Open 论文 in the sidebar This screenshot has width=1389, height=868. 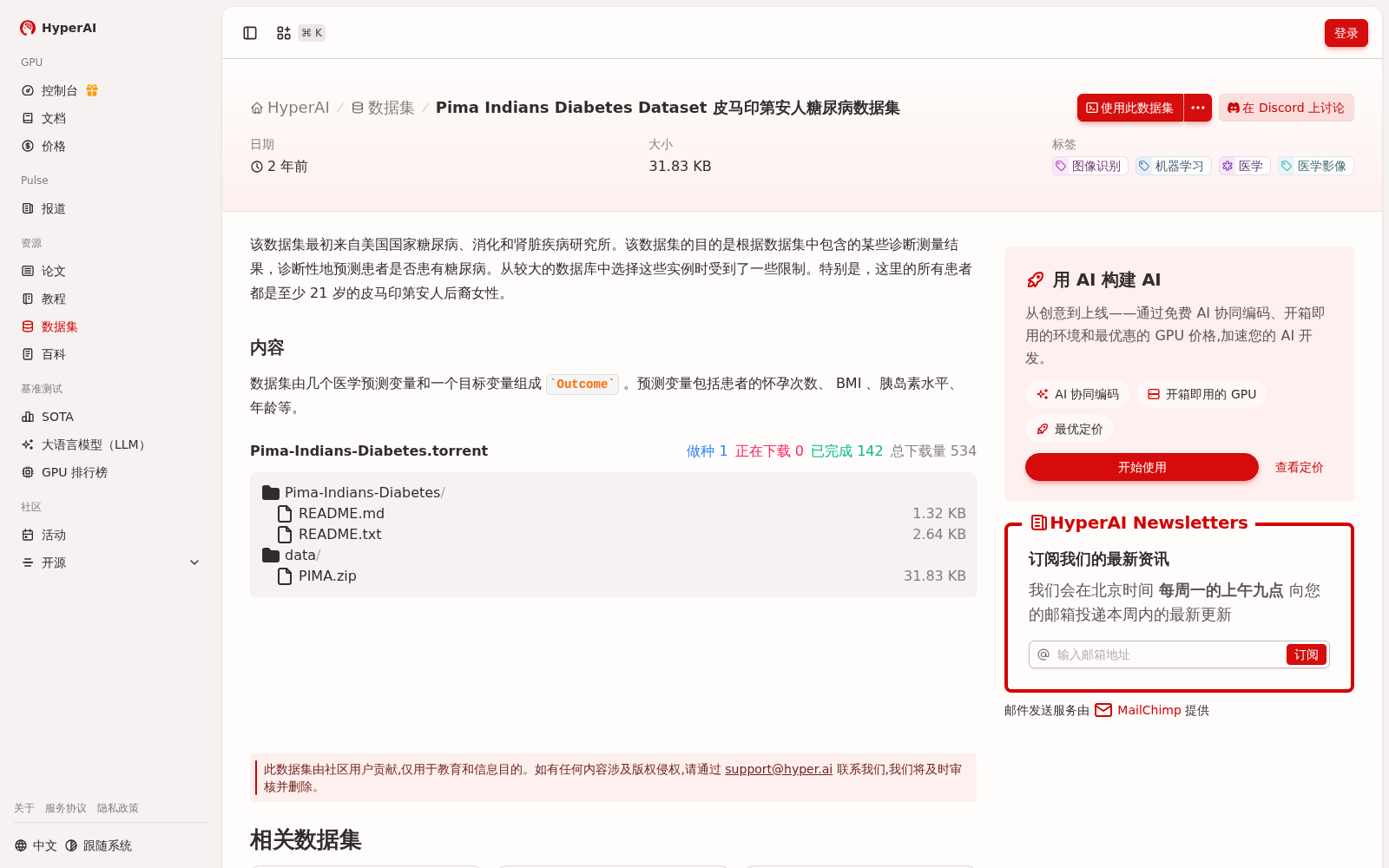(x=54, y=271)
